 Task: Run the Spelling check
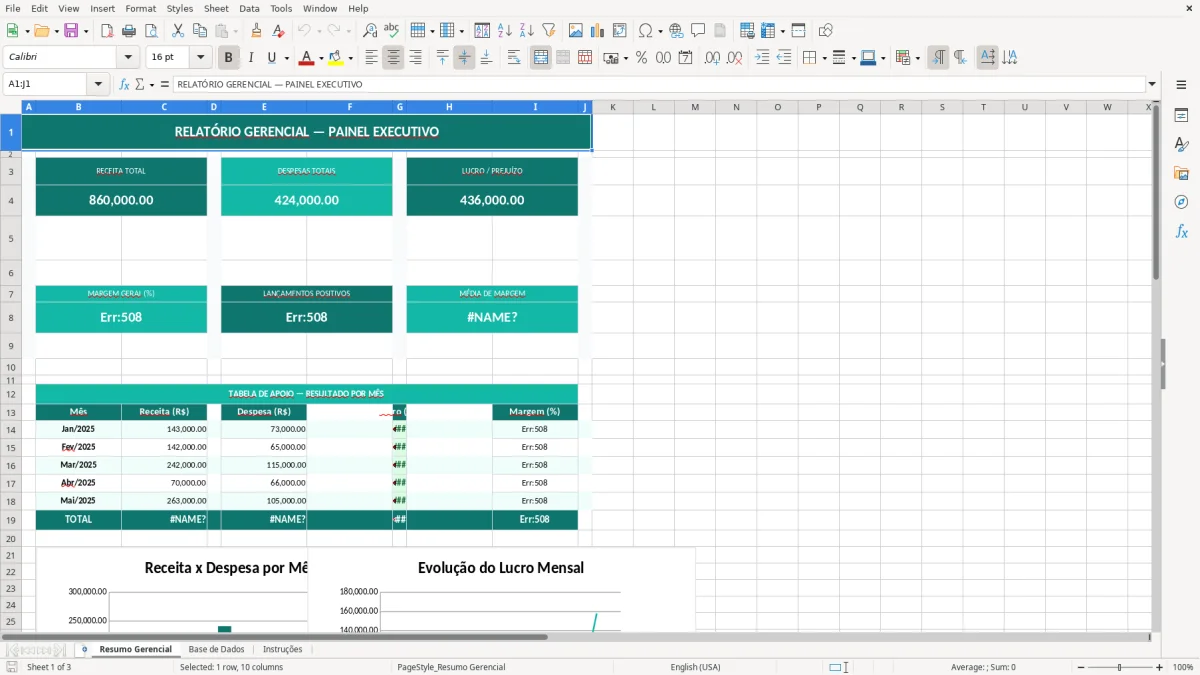tap(392, 31)
